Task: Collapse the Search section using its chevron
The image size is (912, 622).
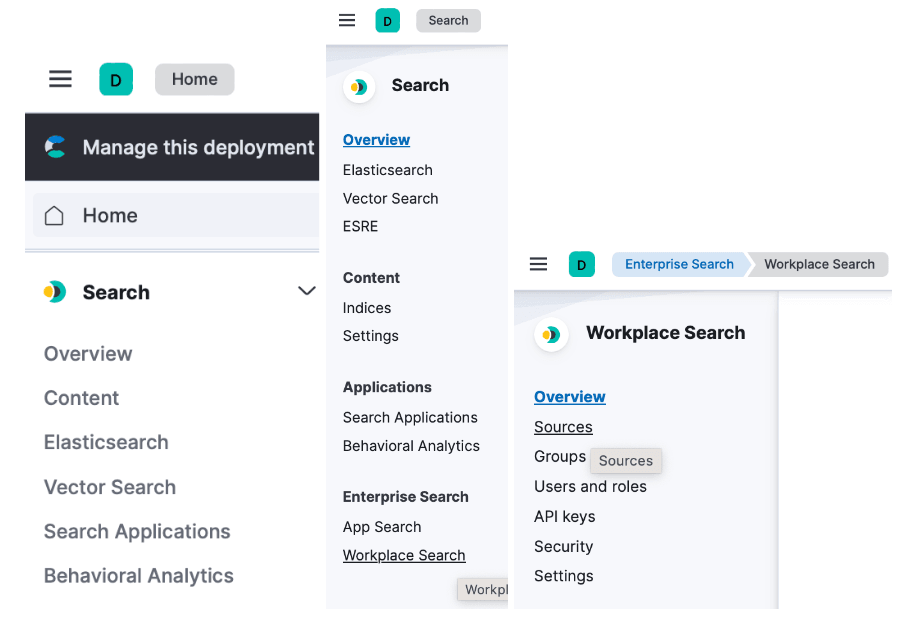Action: point(306,291)
